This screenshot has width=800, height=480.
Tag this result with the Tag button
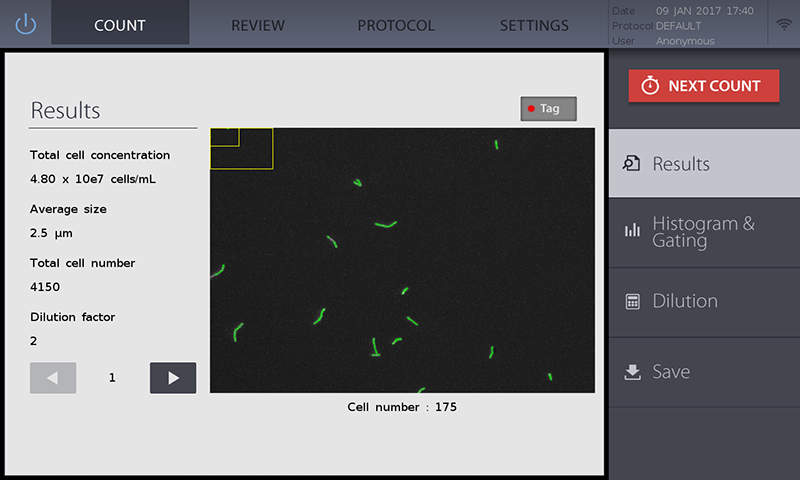(x=548, y=109)
